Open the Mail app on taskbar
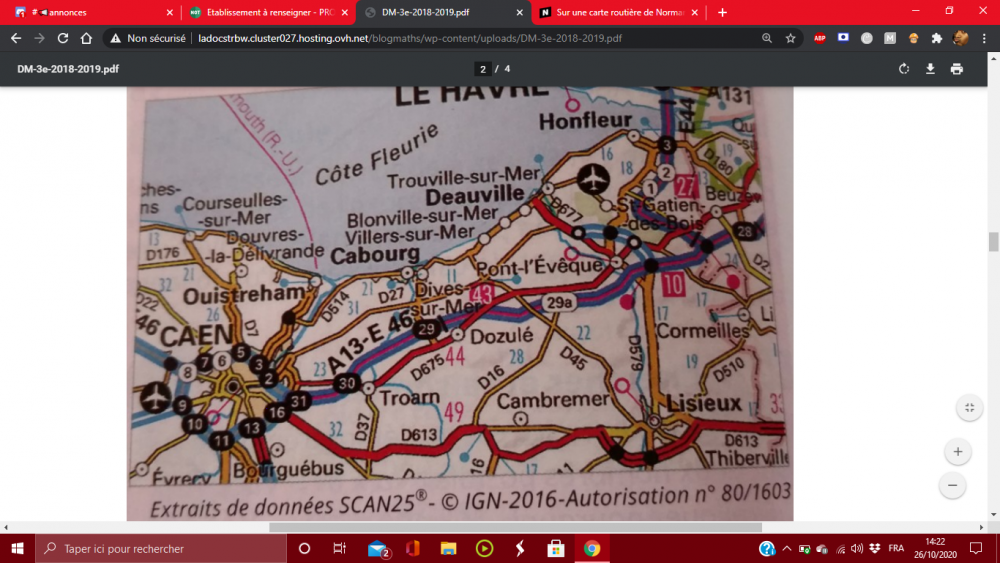 coord(378,548)
